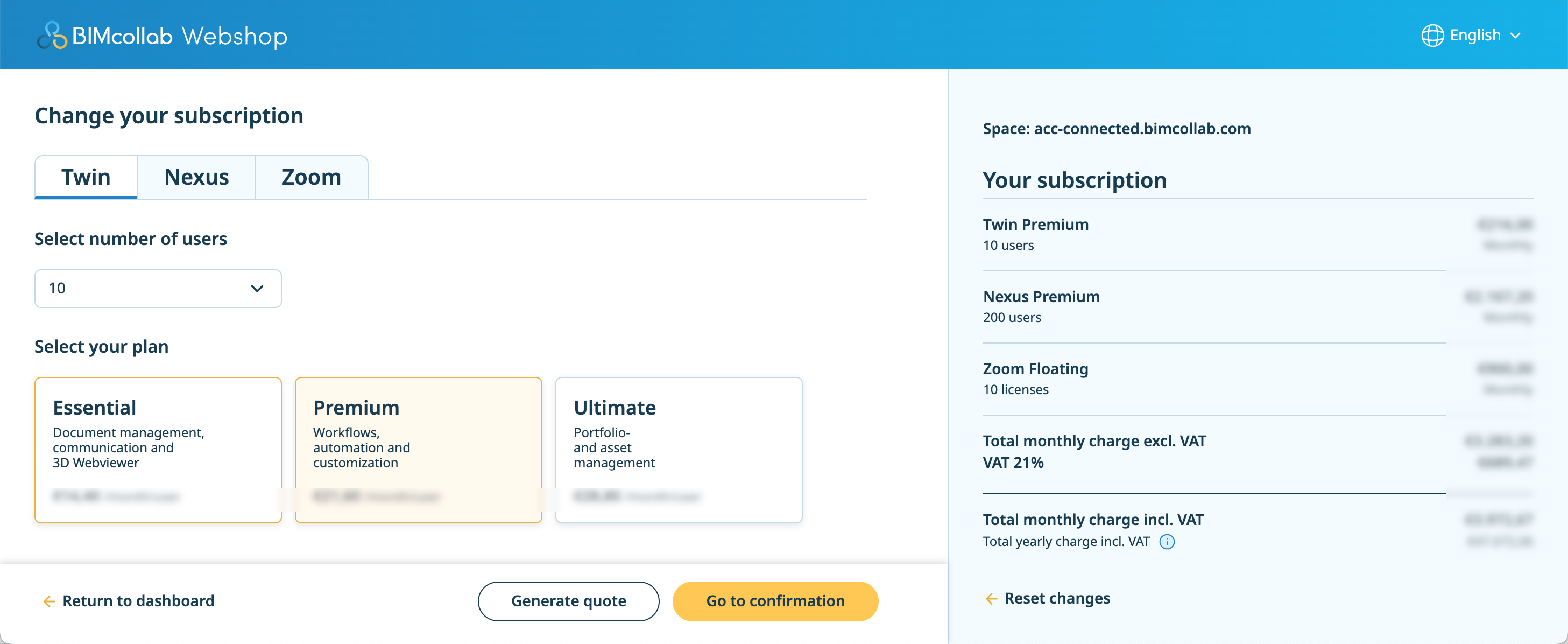The image size is (1568, 644).
Task: Open the English language dropdown
Action: point(1471,36)
